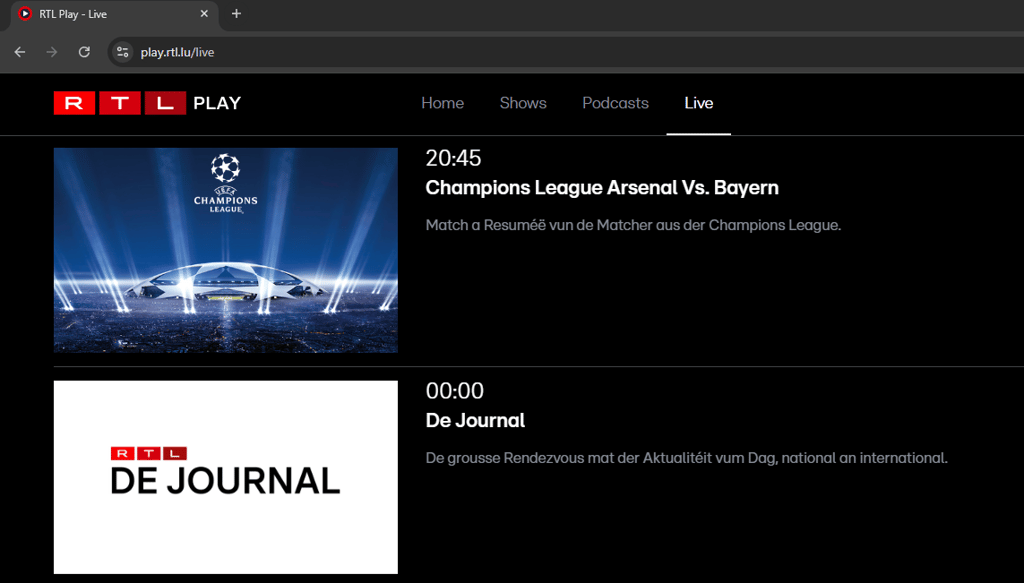
Task: Open the De Journal programme title
Action: click(475, 420)
